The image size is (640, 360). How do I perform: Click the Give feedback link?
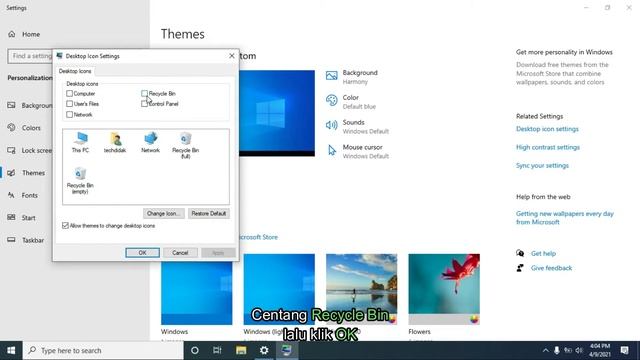(551, 268)
